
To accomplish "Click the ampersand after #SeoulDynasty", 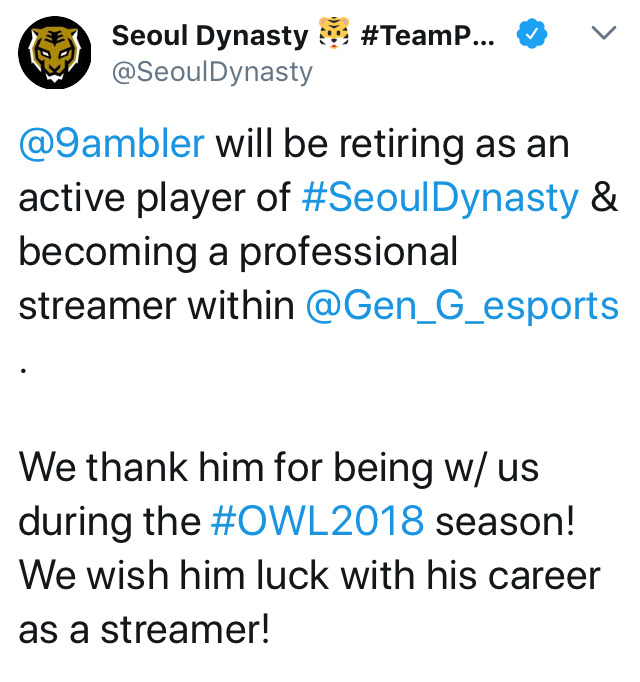I will pos(604,198).
